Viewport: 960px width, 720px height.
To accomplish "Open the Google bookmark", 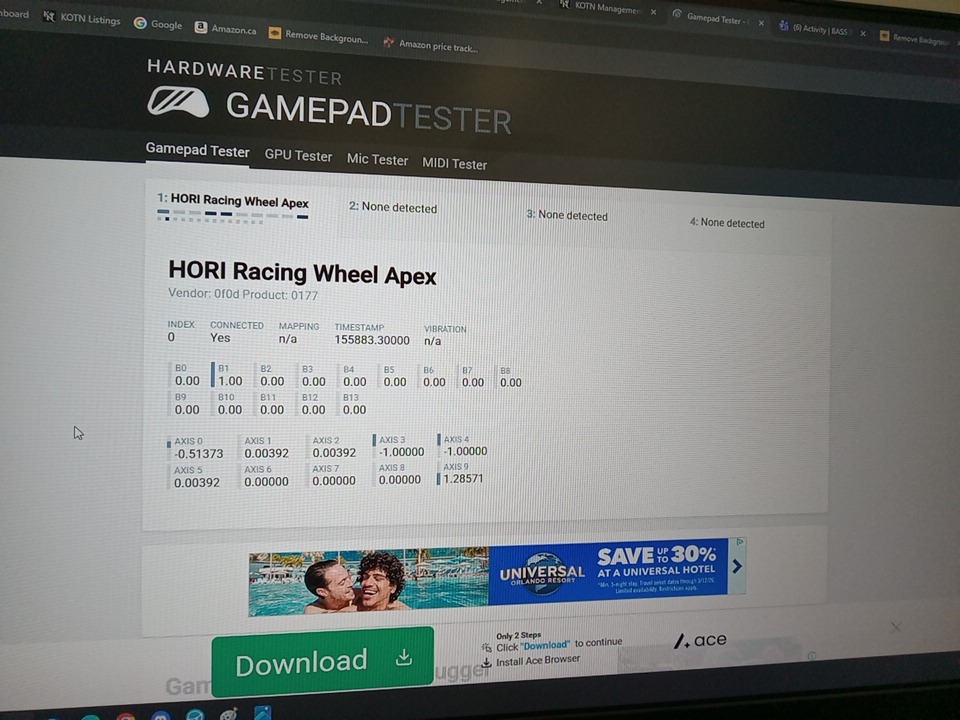I will point(158,24).
